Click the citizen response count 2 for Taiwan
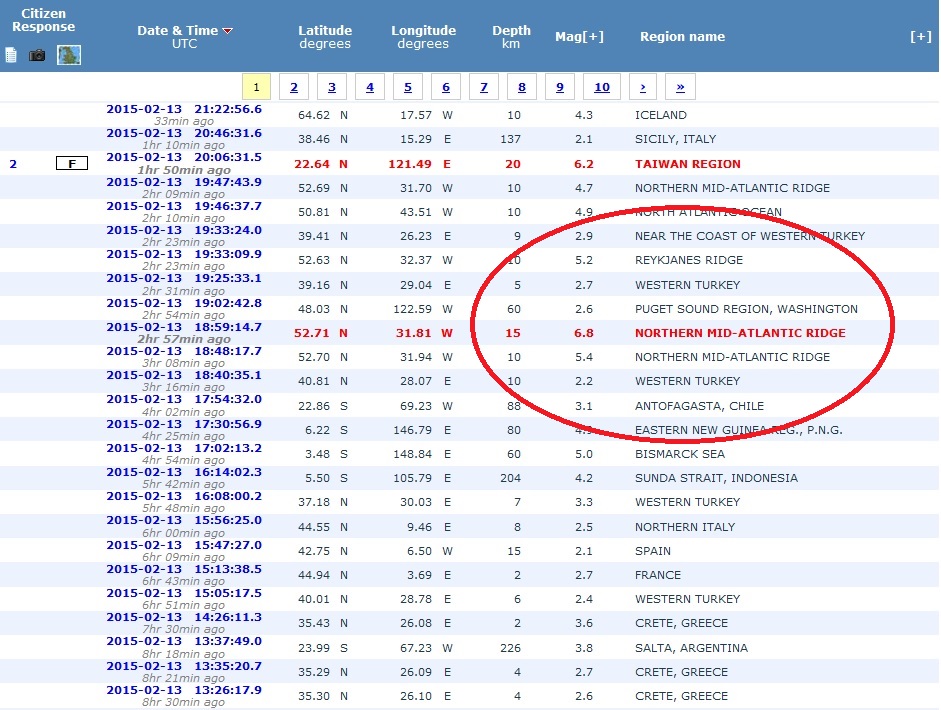Image resolution: width=941 pixels, height=710 pixels. click(13, 164)
